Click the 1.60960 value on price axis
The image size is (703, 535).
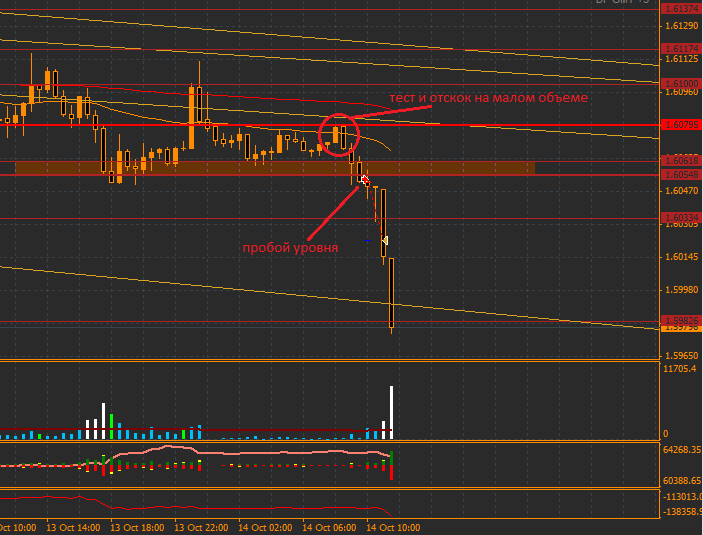(x=681, y=92)
